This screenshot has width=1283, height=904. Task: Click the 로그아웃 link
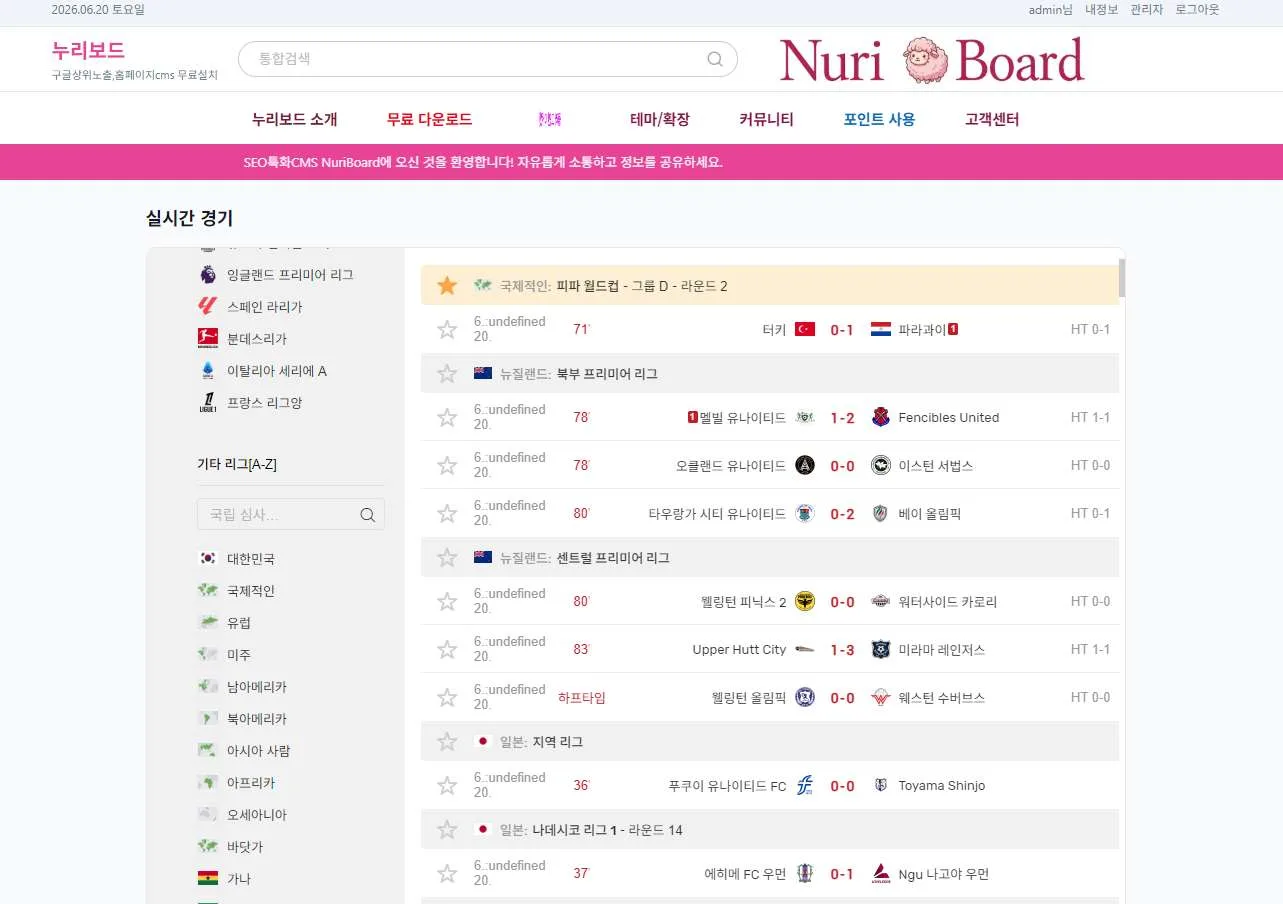1197,10
